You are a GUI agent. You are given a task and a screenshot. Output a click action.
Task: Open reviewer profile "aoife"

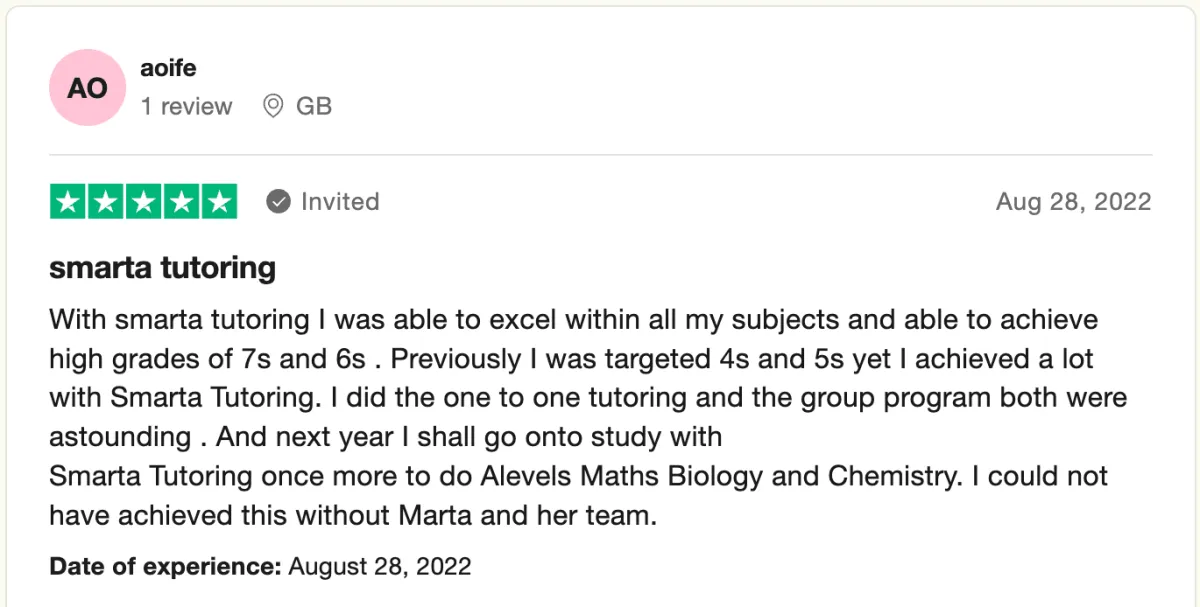pos(168,68)
